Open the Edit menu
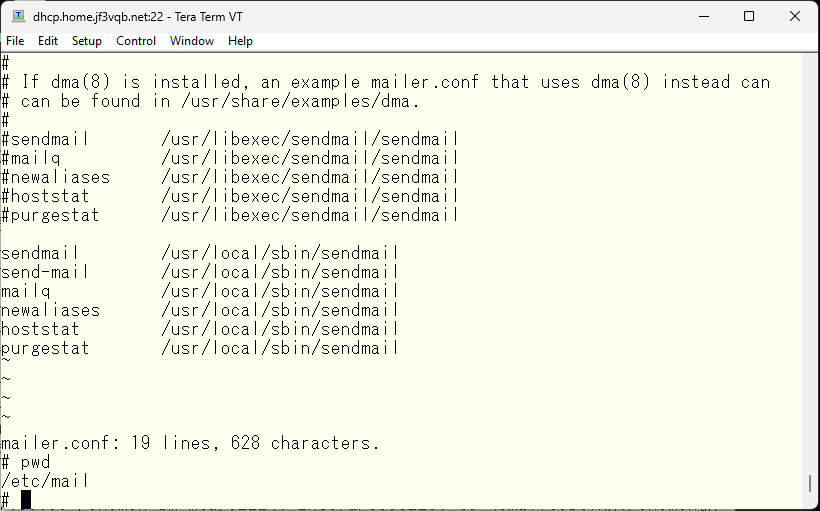The image size is (820, 511). (48, 41)
